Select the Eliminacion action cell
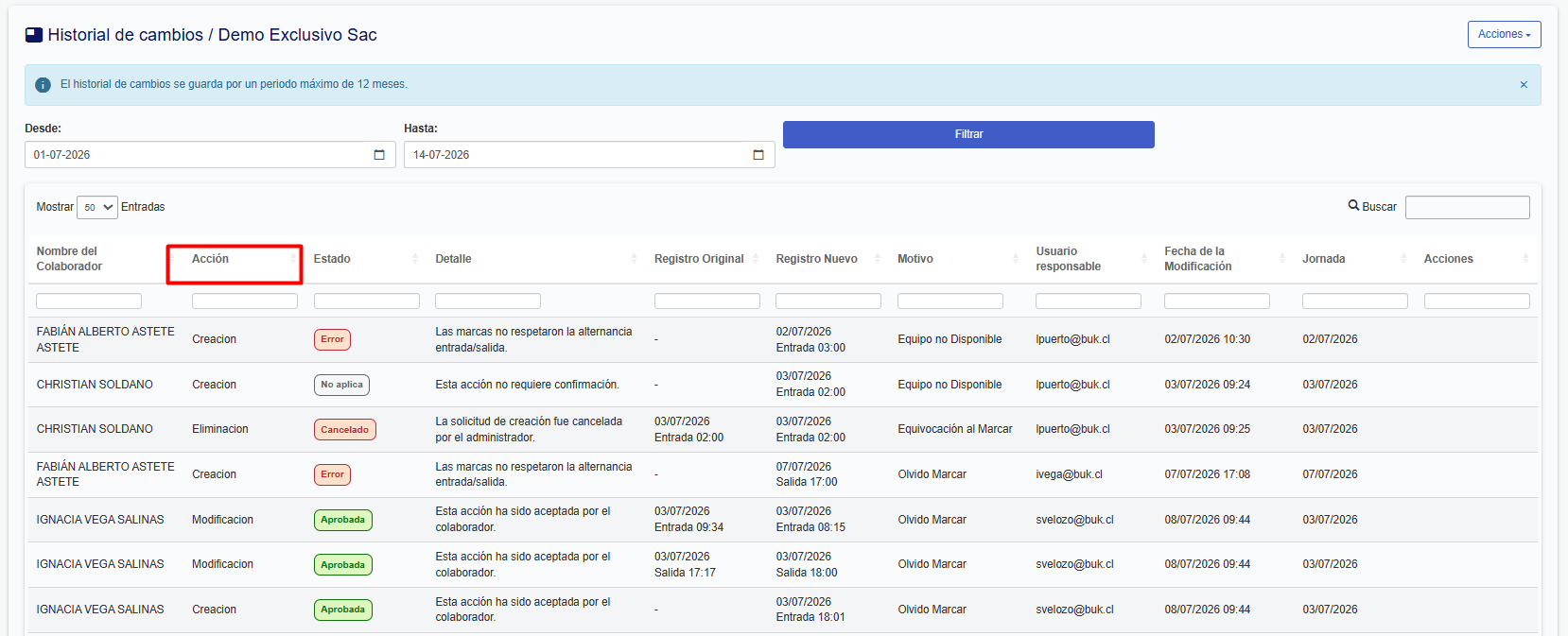 220,429
